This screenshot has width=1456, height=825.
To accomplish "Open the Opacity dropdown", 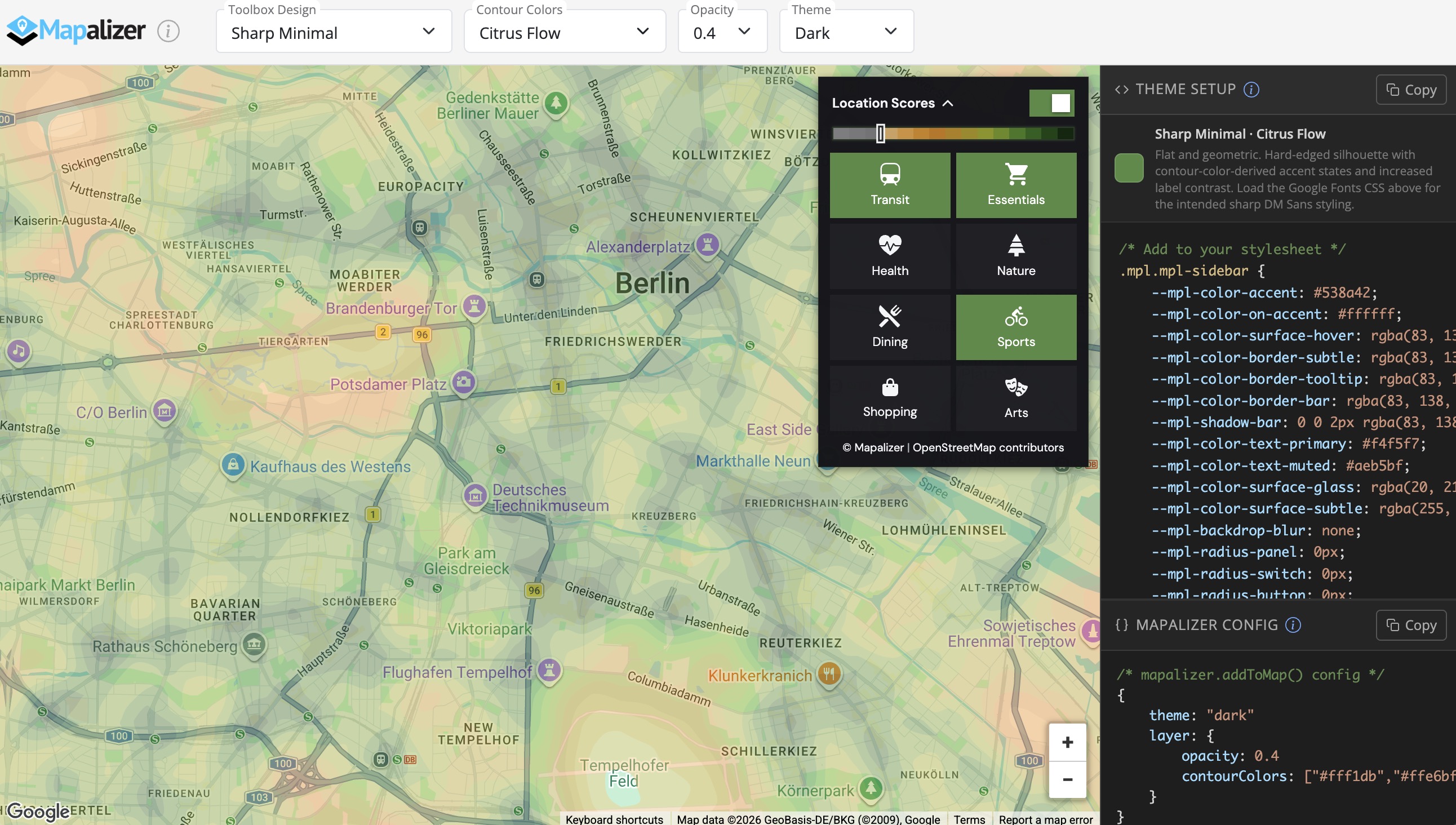I will pos(722,32).
